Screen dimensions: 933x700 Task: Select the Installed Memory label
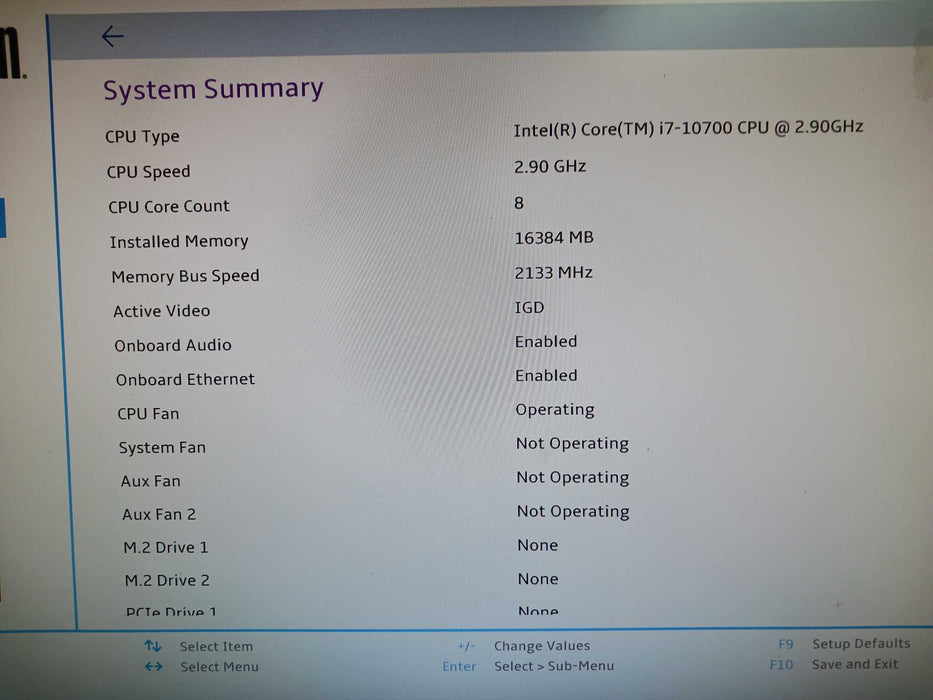click(179, 241)
